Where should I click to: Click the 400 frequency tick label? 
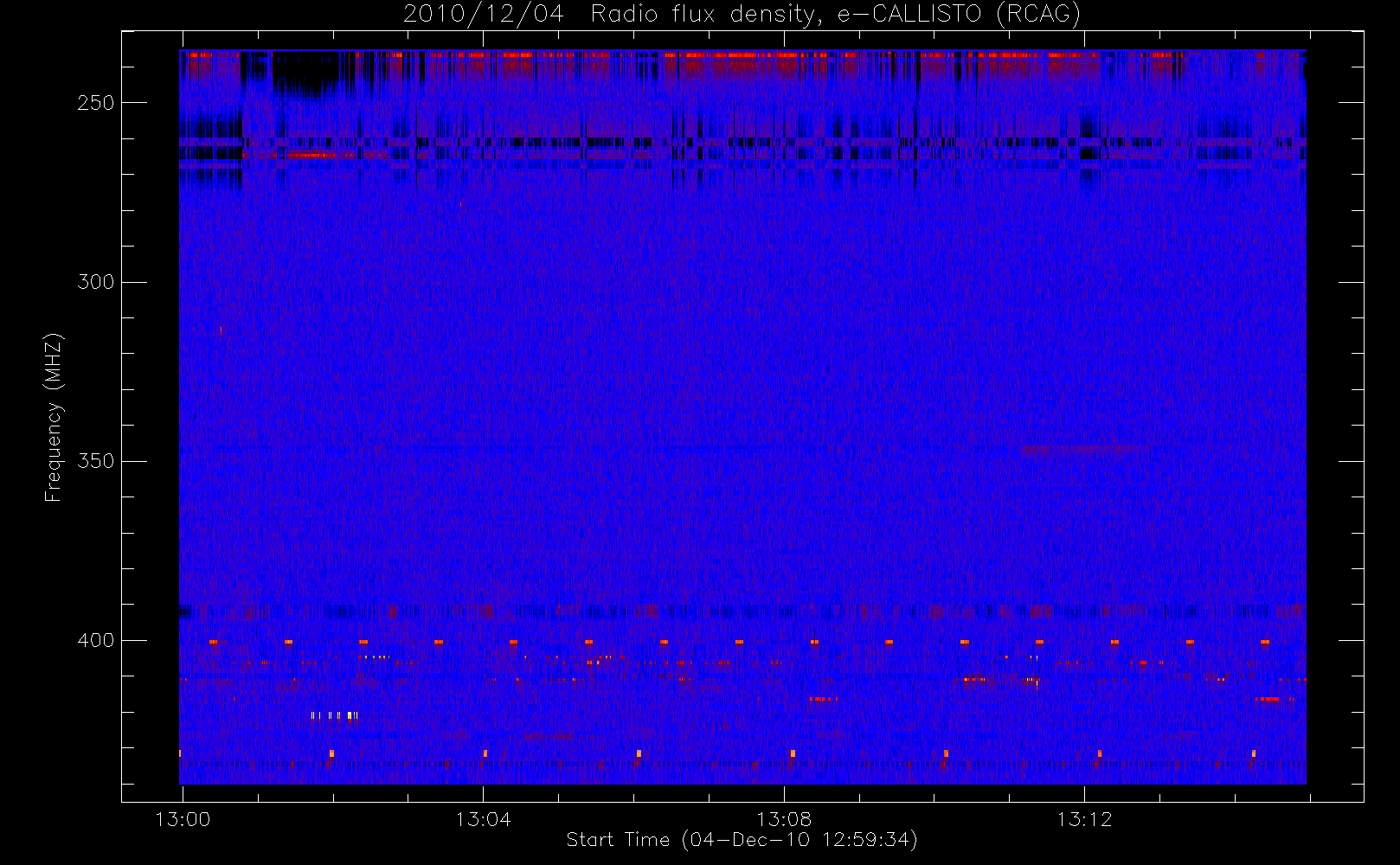click(x=95, y=640)
